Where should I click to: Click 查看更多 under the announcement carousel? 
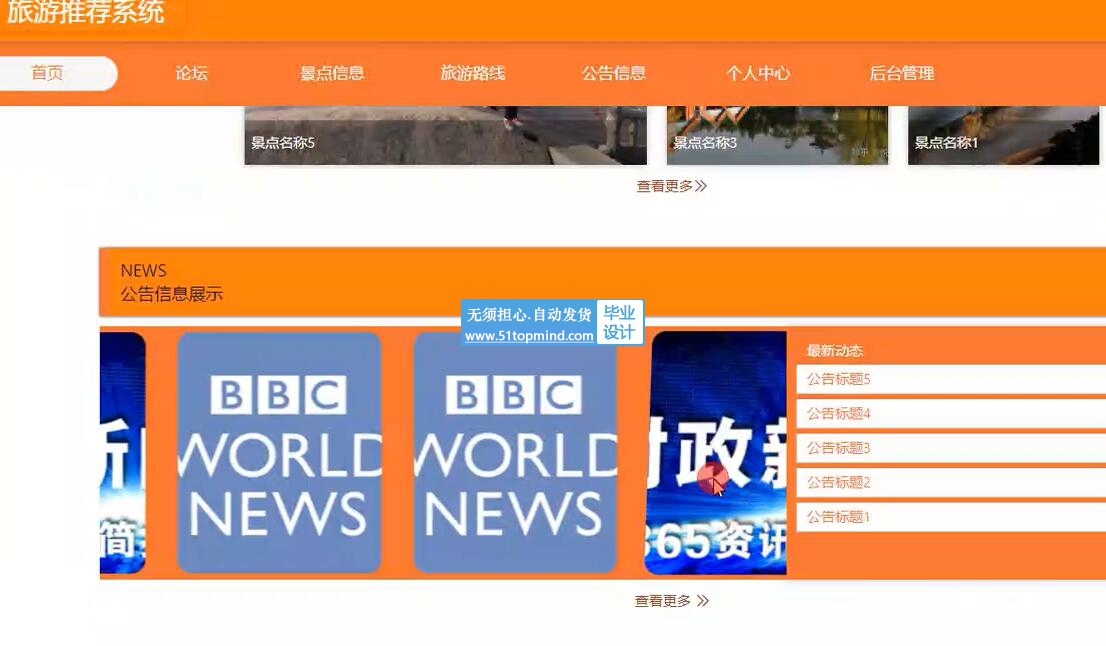pyautogui.click(x=672, y=601)
